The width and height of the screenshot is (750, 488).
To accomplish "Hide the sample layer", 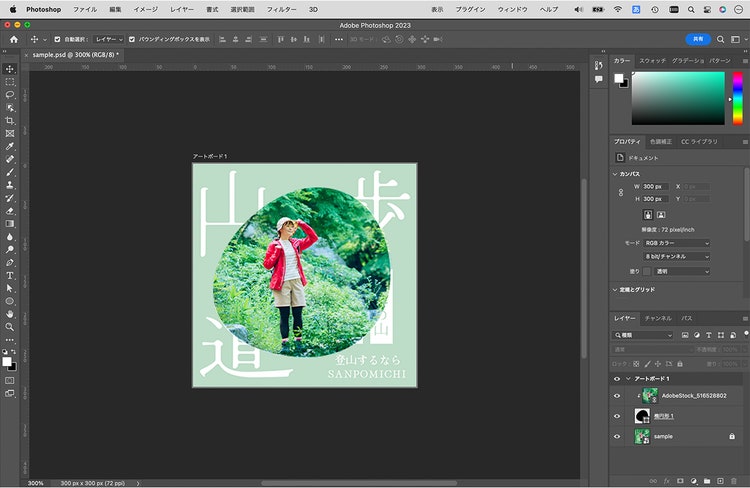I will point(617,436).
